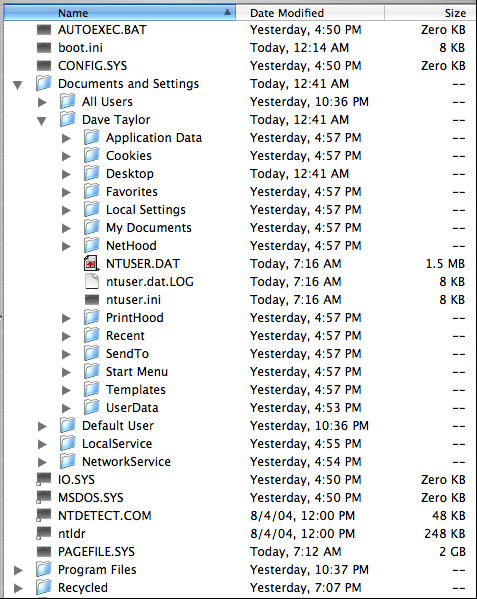477x599 pixels.
Task: Click the ntuser.ini file icon
Action: click(x=92, y=300)
